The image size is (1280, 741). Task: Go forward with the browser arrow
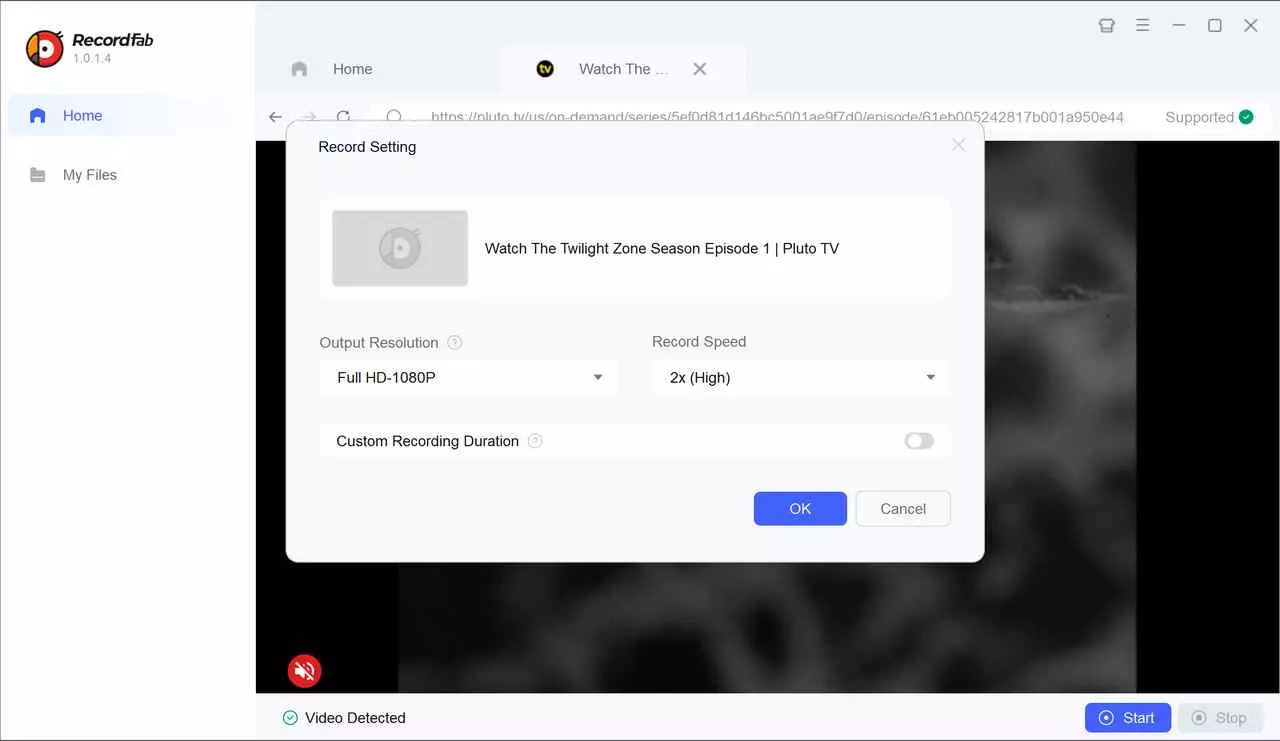click(310, 117)
